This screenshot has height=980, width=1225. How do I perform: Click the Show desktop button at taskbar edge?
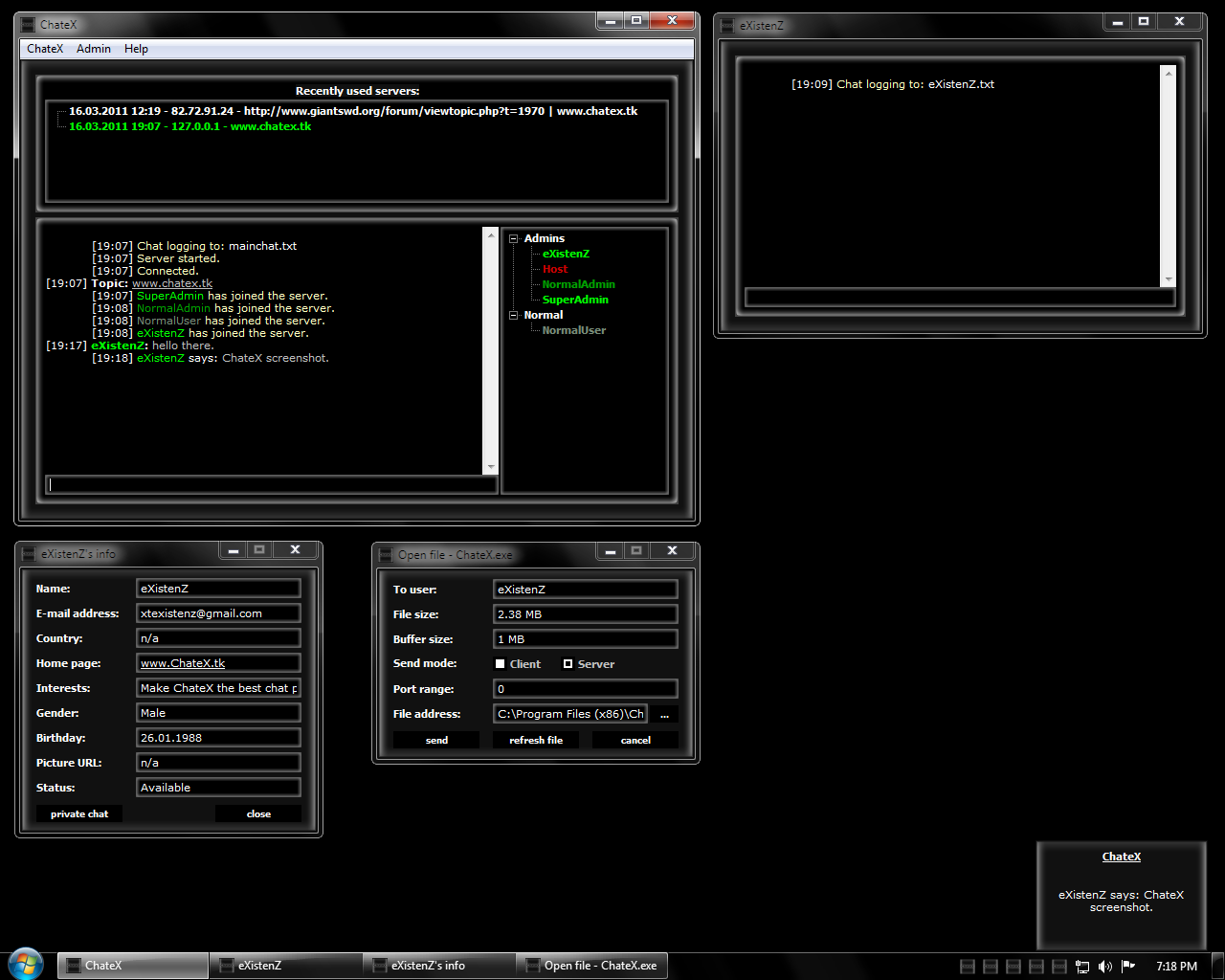coord(1217,966)
